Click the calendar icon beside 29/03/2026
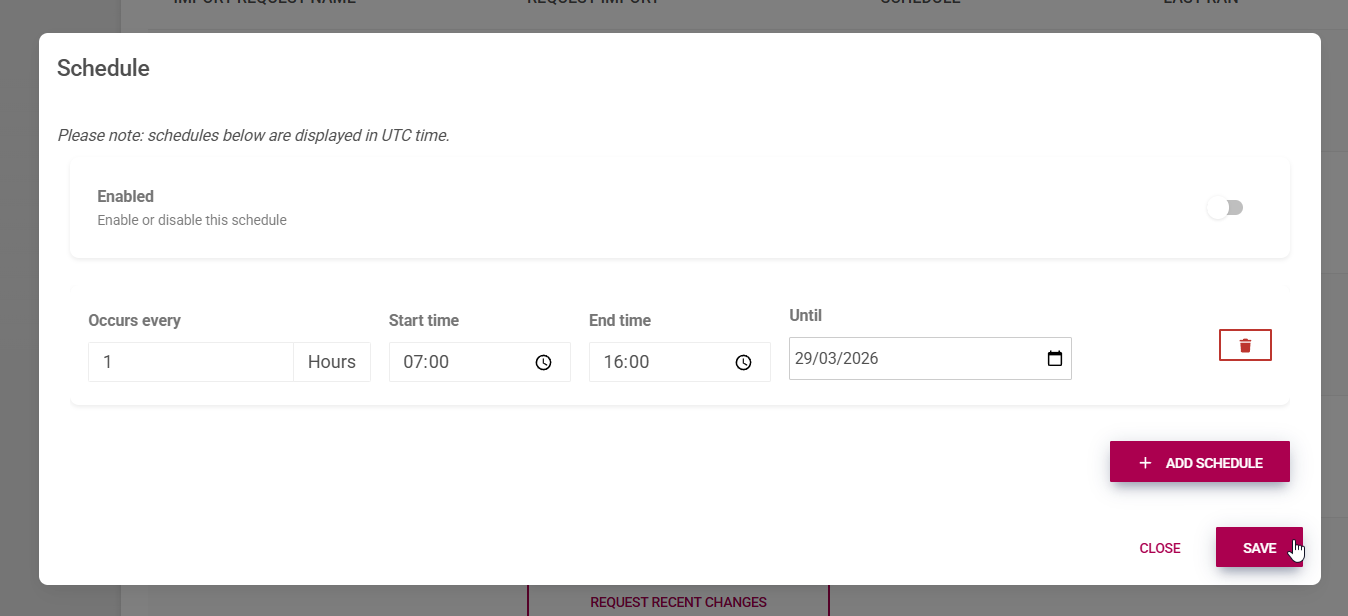This screenshot has height=616, width=1348. [1055, 358]
